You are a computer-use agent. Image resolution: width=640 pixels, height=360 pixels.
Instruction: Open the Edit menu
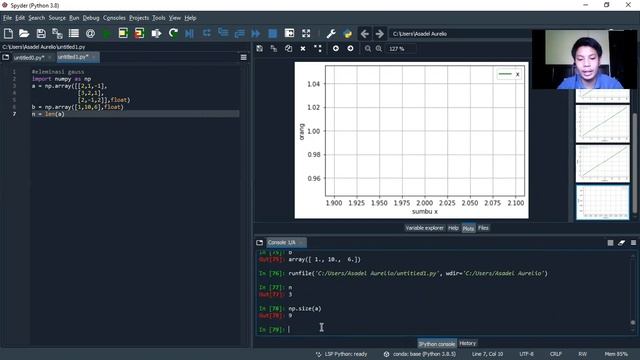(x=20, y=18)
